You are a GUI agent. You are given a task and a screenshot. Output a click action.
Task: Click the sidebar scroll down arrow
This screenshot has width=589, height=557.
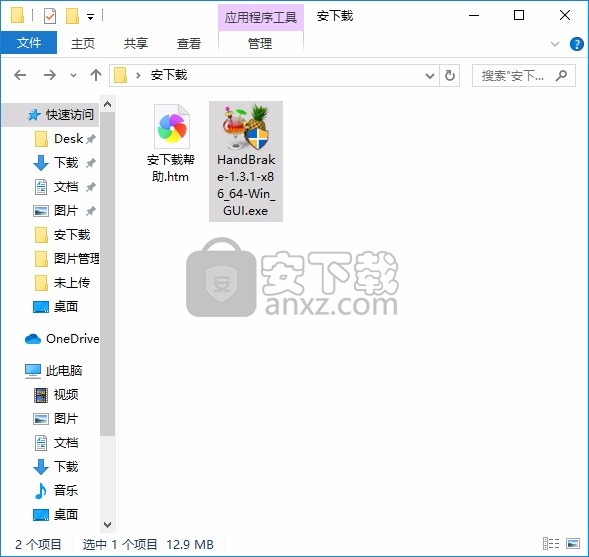click(x=107, y=525)
